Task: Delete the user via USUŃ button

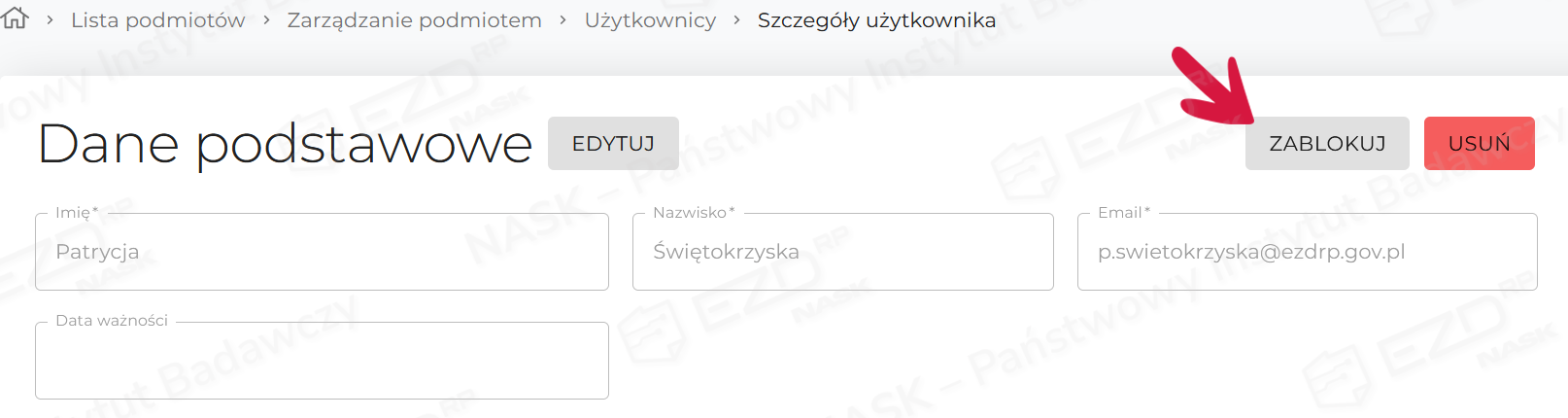Action: pyautogui.click(x=1479, y=144)
